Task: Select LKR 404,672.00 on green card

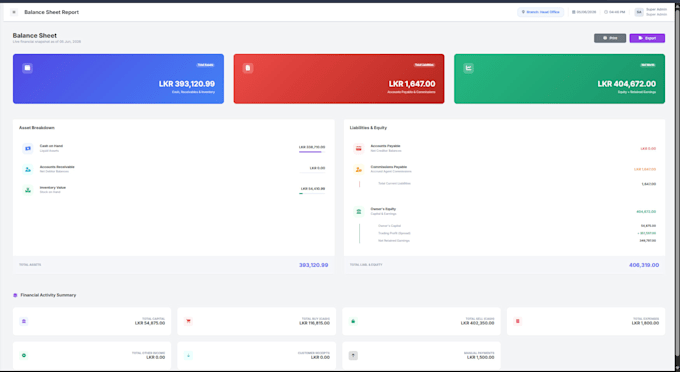Action: [x=627, y=84]
